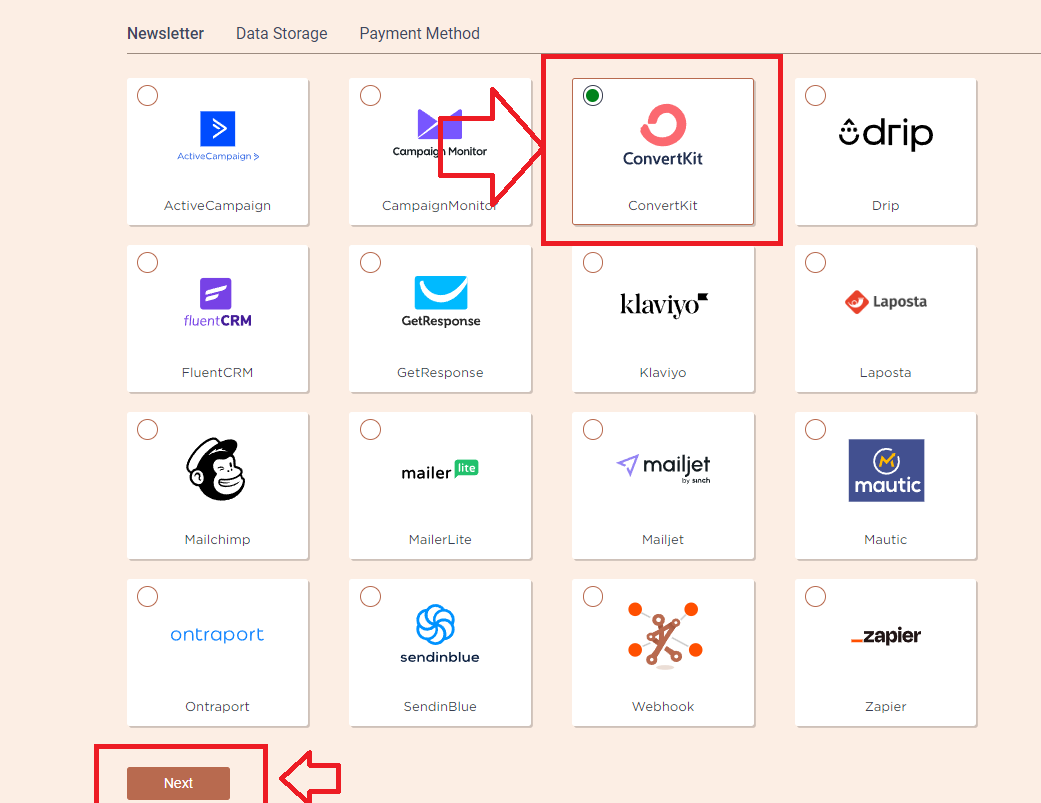This screenshot has width=1041, height=803.
Task: Click the GetResponse logo
Action: point(441,302)
